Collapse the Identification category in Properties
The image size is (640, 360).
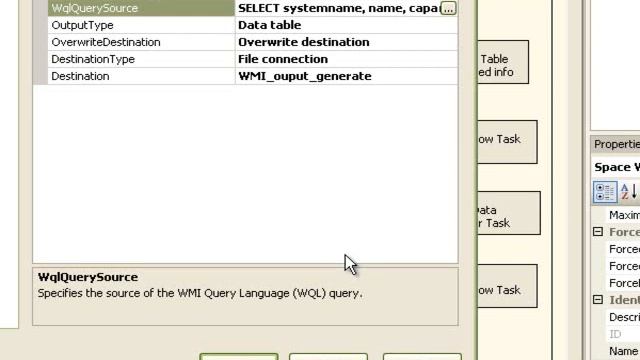(x=598, y=300)
